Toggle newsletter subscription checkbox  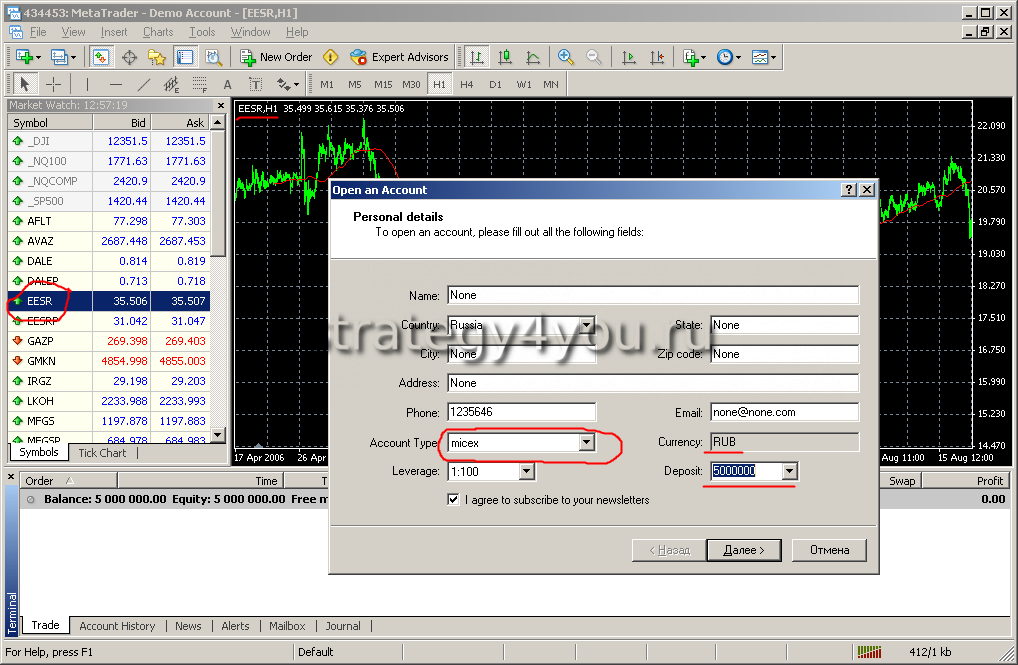[453, 499]
